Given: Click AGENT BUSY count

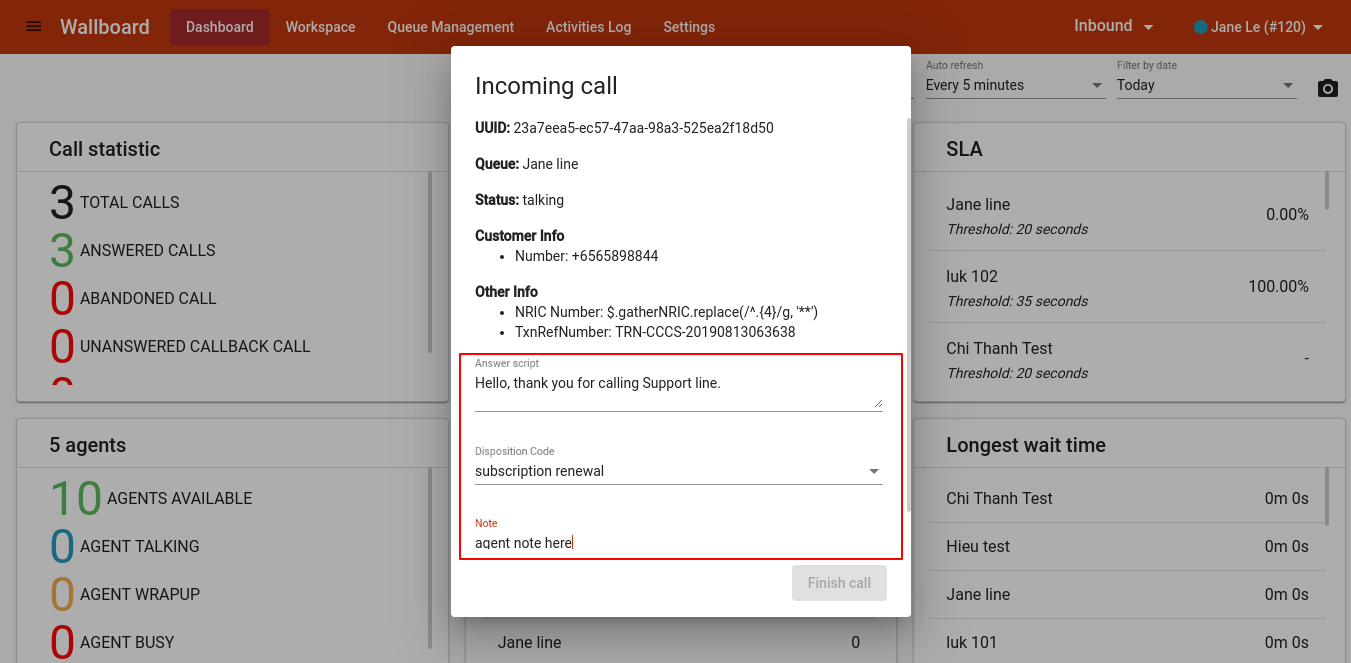Looking at the screenshot, I should (112, 642).
